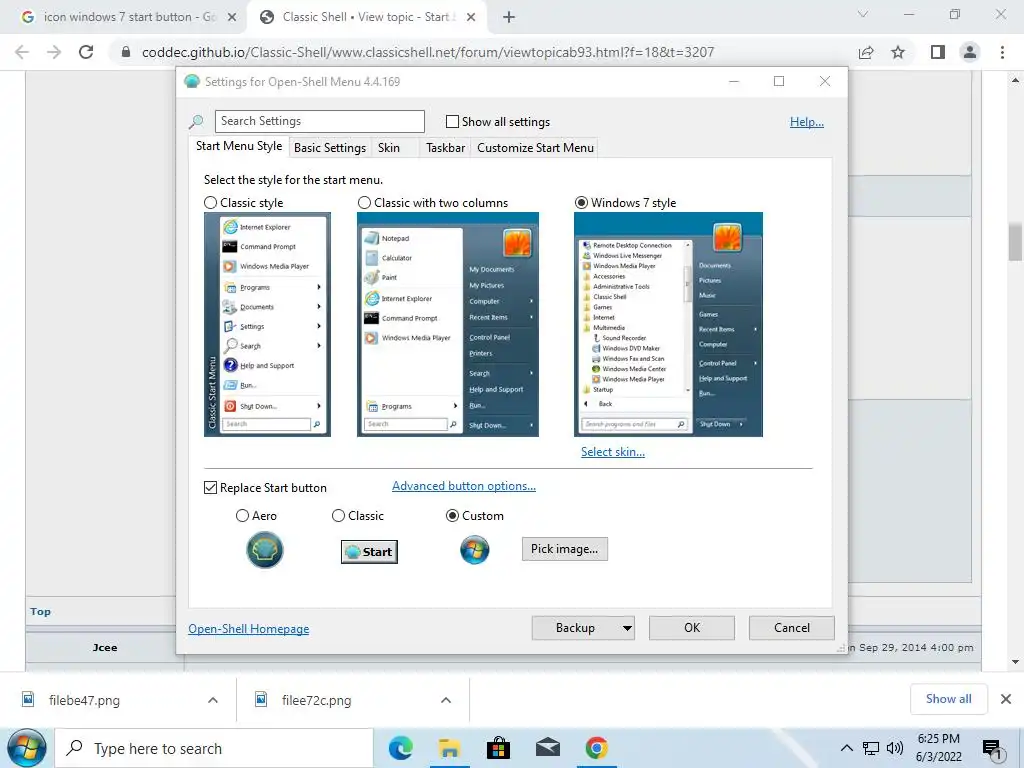1024x768 pixels.
Task: Open the notification center icon in the tray
Action: (993, 748)
